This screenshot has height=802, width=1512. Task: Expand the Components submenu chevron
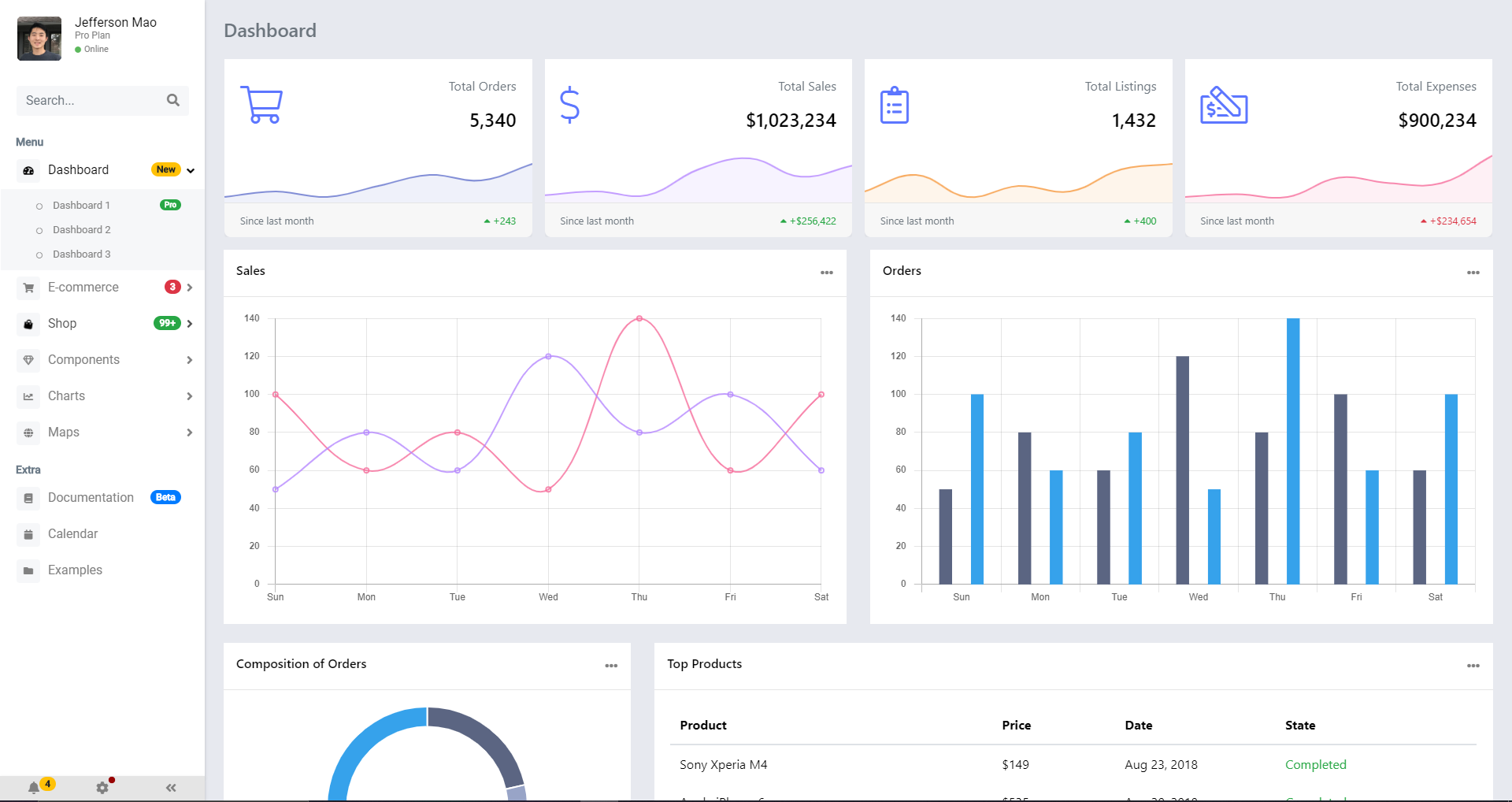point(190,360)
